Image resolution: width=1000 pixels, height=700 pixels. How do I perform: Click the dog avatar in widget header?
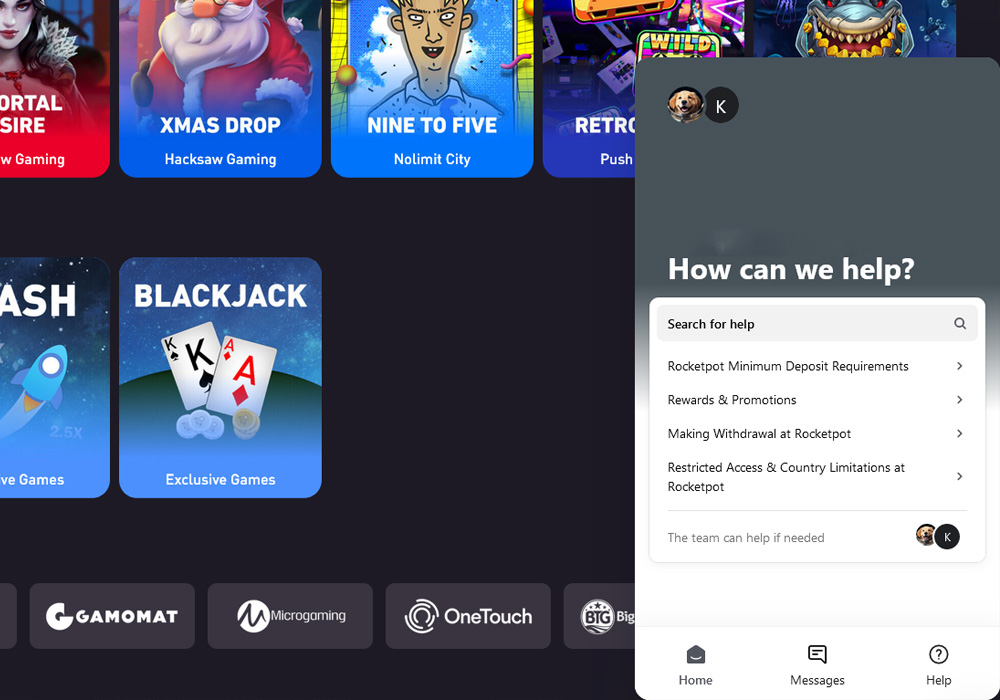click(686, 105)
